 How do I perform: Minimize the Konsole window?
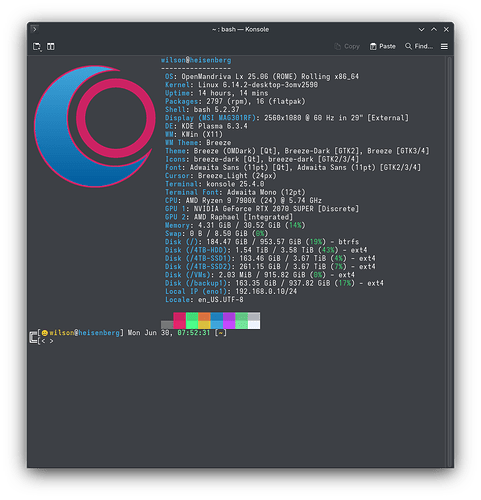point(421,29)
